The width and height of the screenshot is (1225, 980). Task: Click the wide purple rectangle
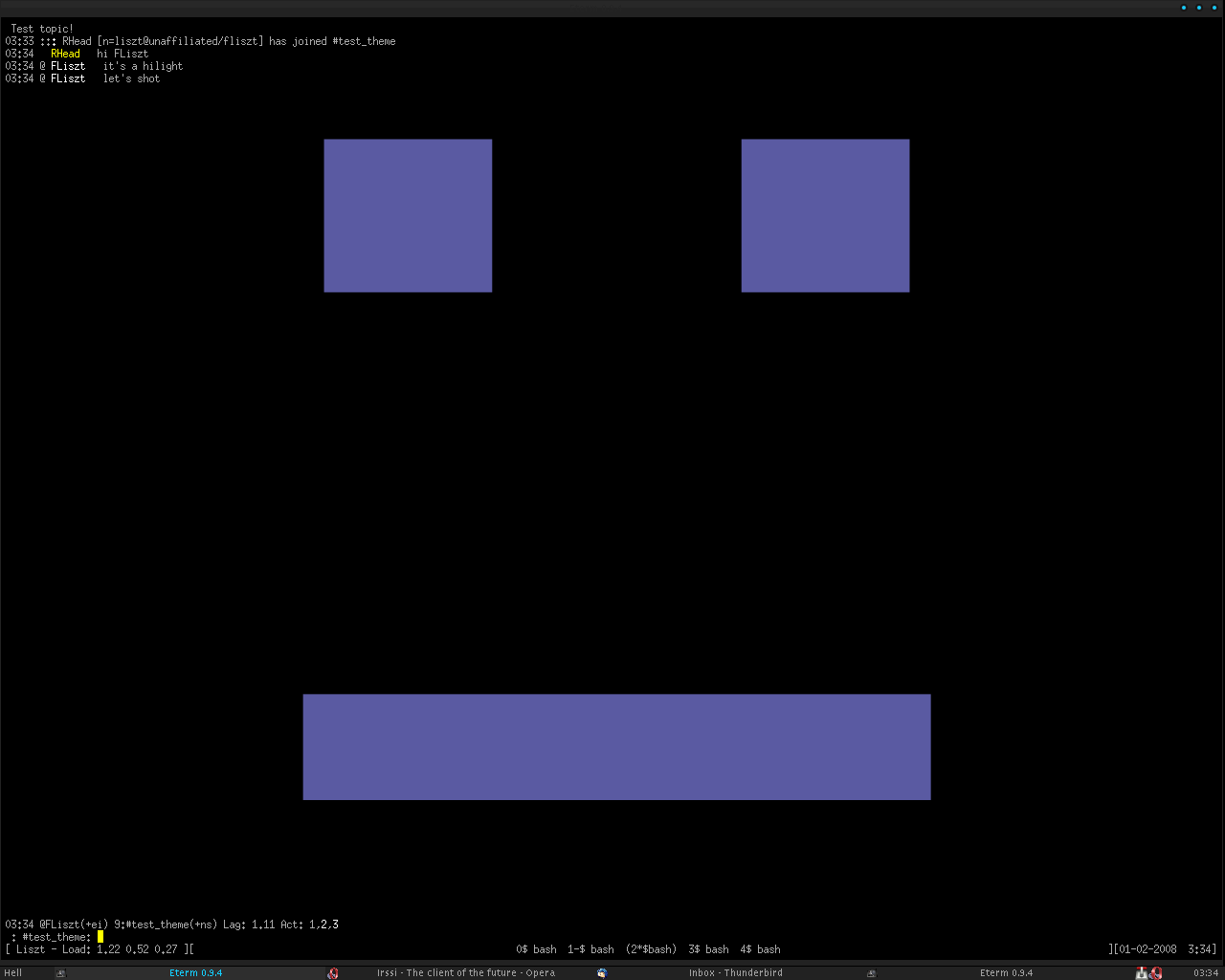click(616, 746)
